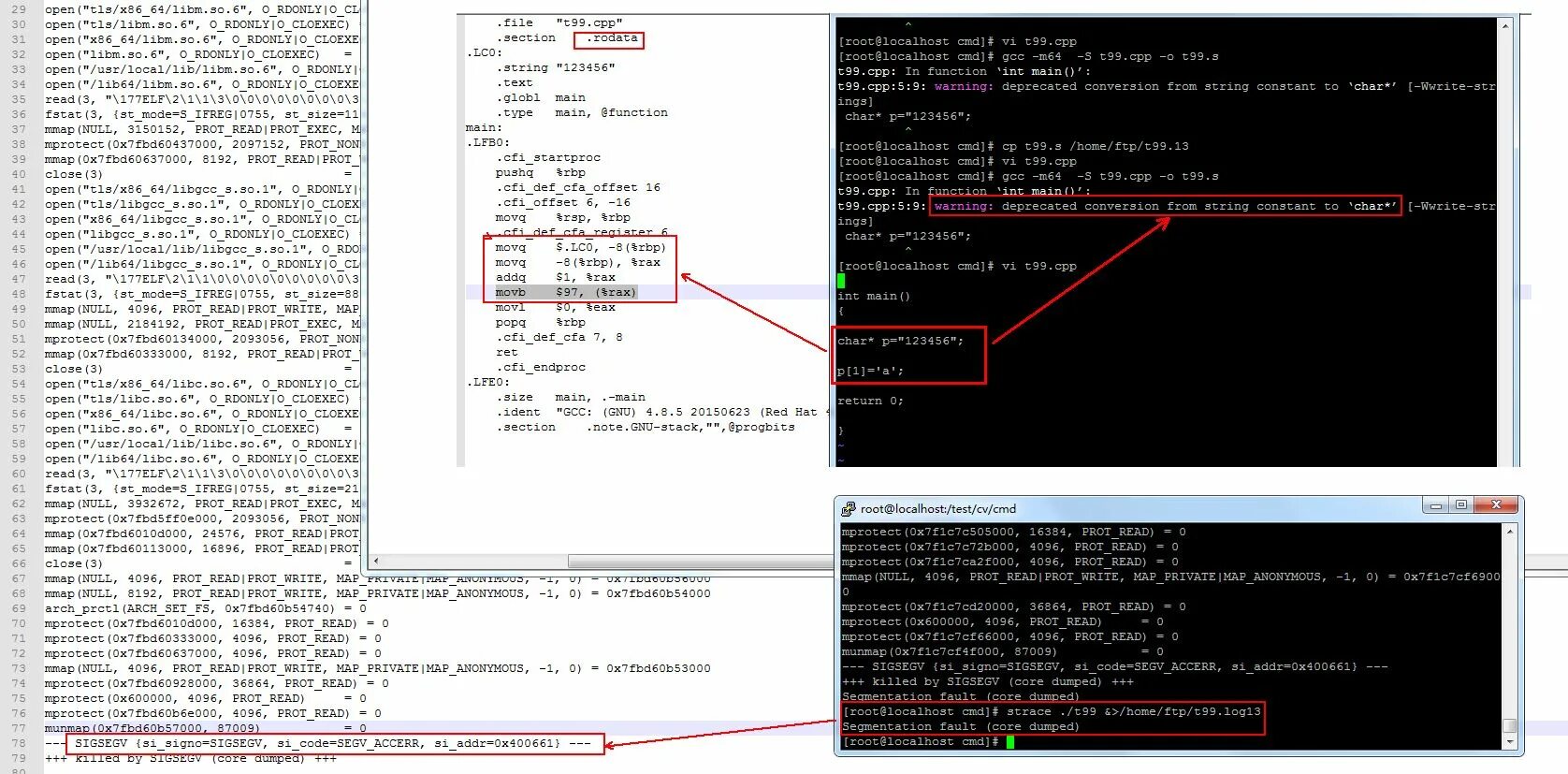Click 'open("/usr/local/lib/libm.so.6"' line in editor
The height and width of the screenshot is (774, 1568).
(202, 69)
